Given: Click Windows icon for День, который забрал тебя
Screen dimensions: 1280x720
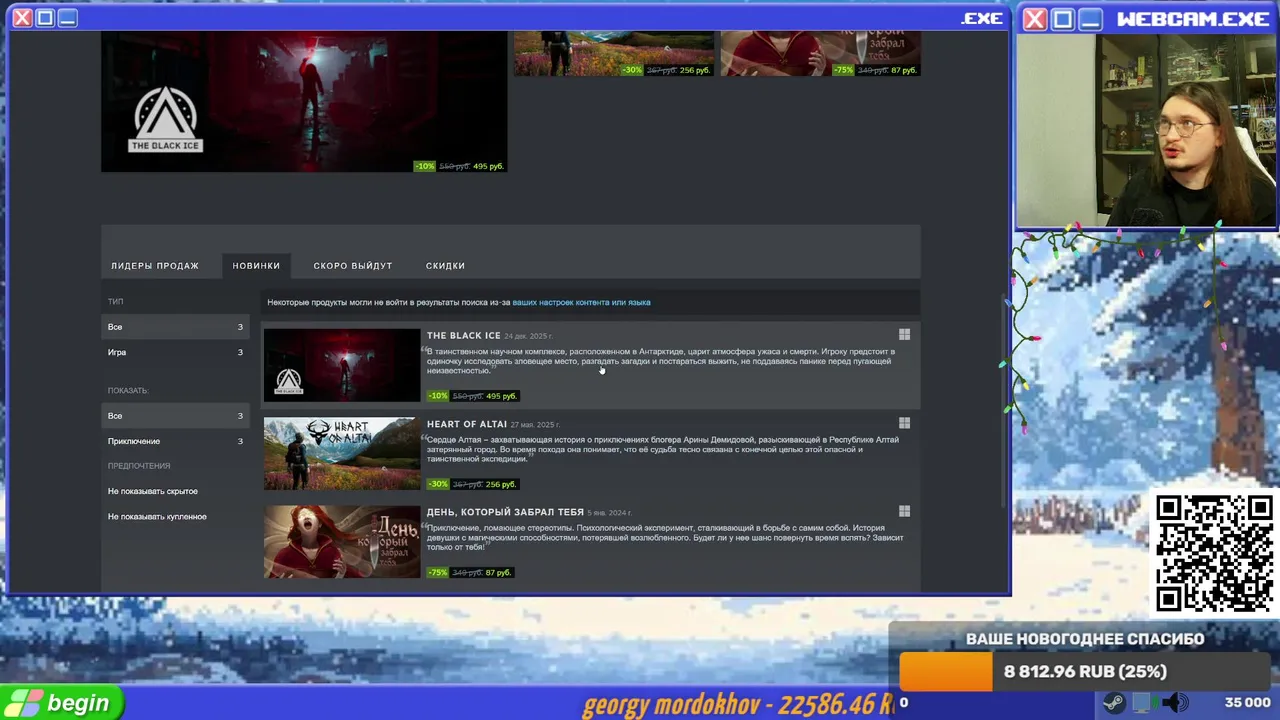Looking at the screenshot, I should (904, 511).
